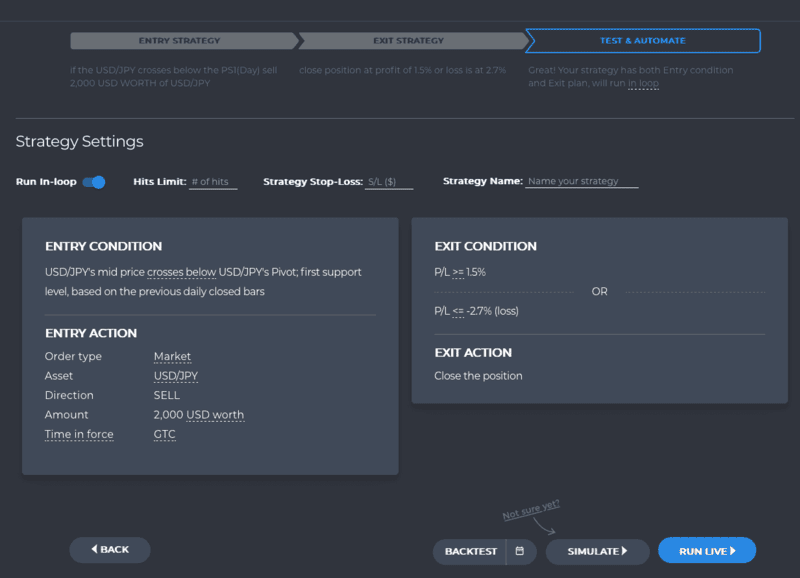Click the Hits Limit number field

point(213,180)
